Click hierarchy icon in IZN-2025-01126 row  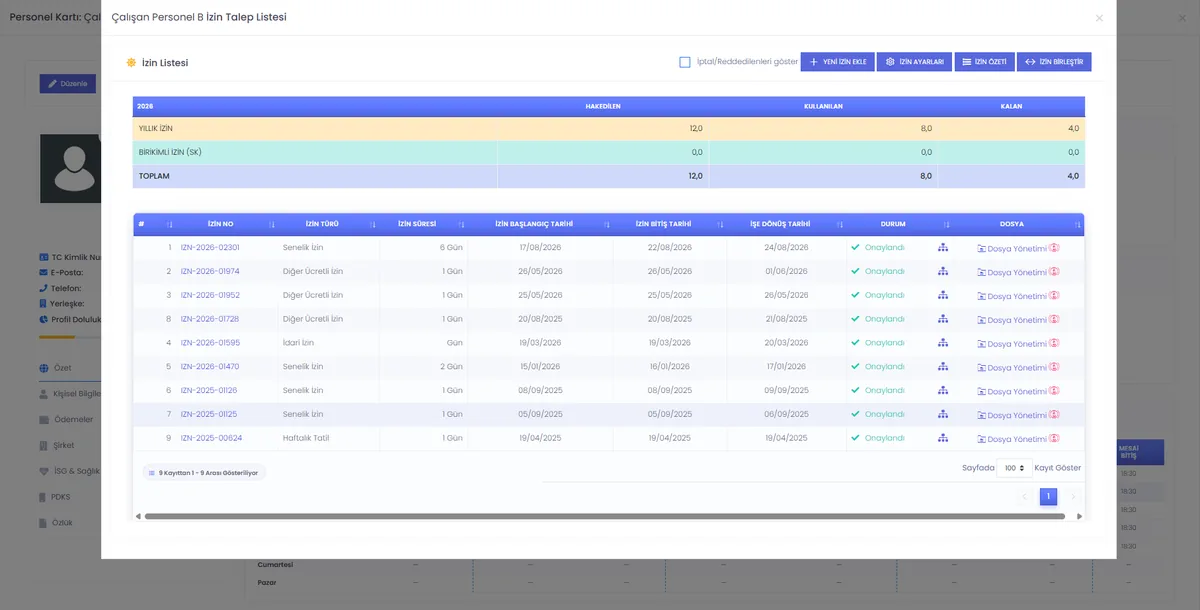click(x=942, y=390)
